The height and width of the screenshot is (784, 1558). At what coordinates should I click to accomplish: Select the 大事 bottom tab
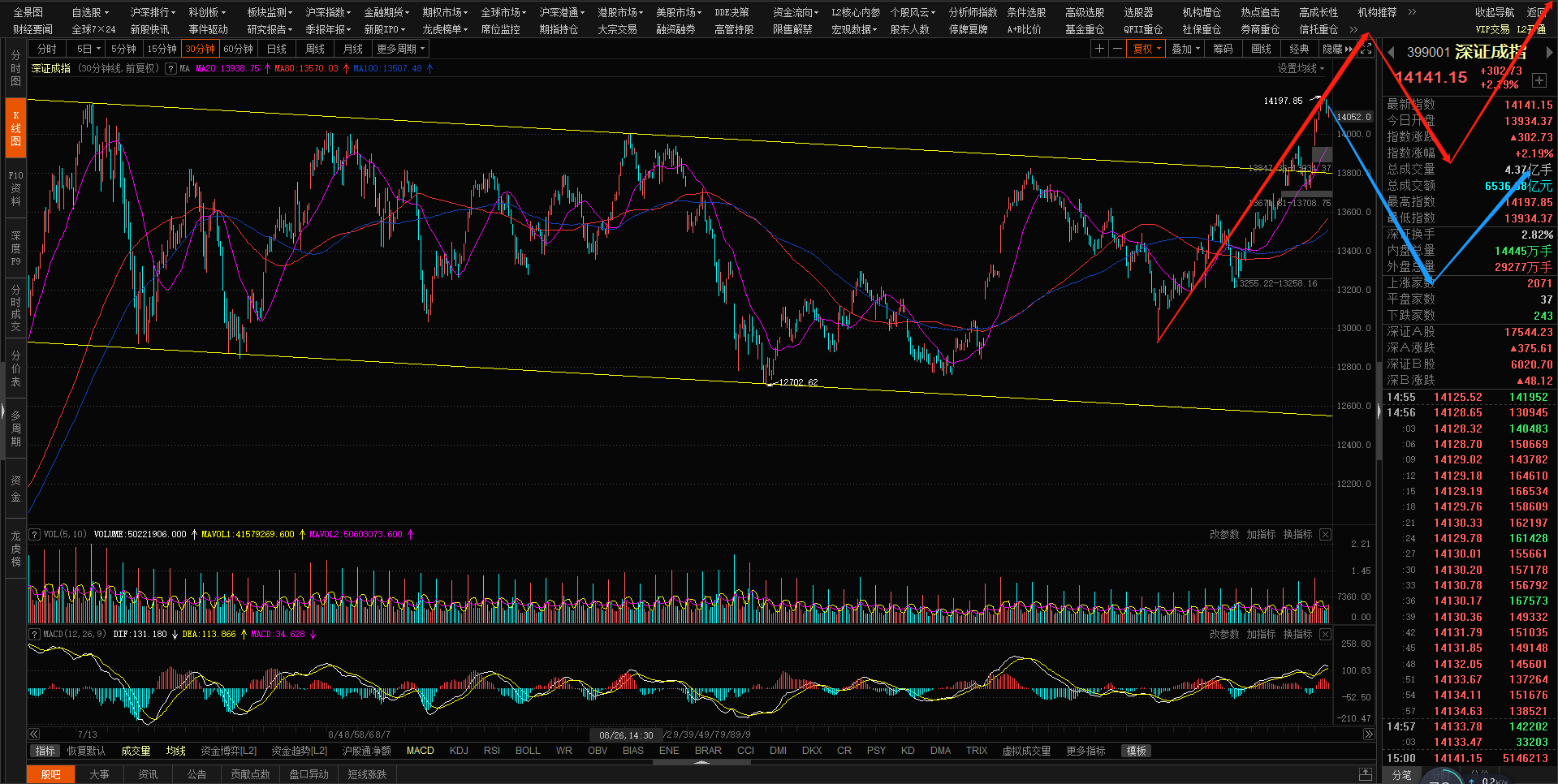[x=99, y=774]
